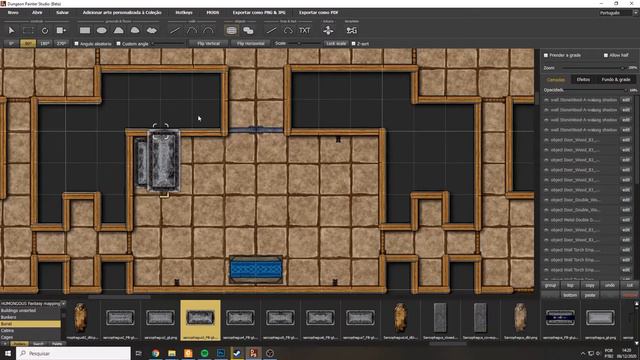This screenshot has height=360, width=640.
Task: Click the copy button in layers panel
Action: point(590,285)
